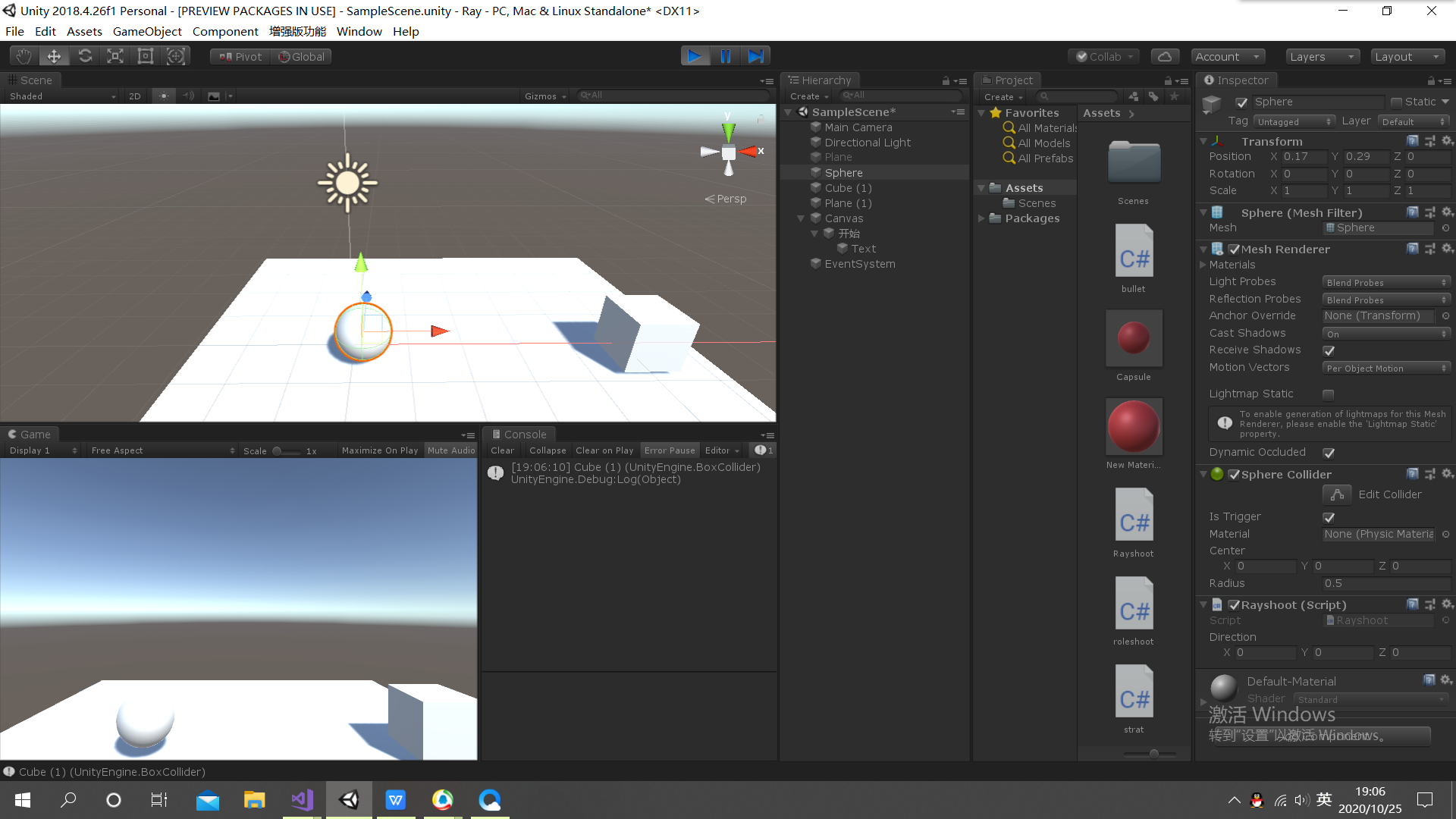Adjust the Game view Scale slider

coord(280,450)
